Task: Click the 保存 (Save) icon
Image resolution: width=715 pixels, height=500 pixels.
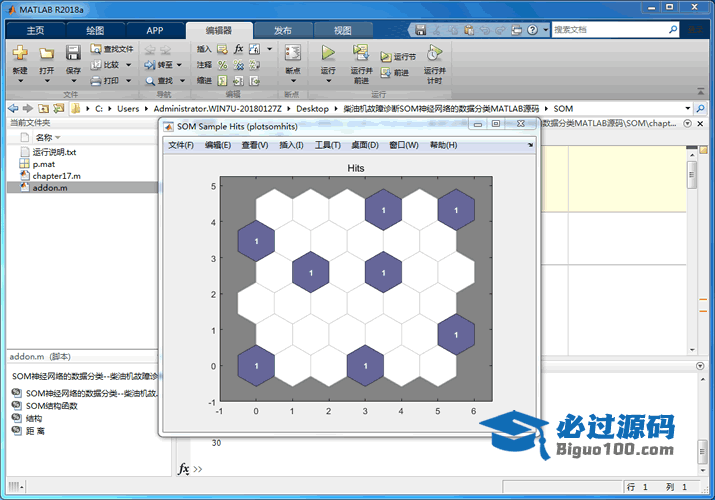Action: (73, 53)
